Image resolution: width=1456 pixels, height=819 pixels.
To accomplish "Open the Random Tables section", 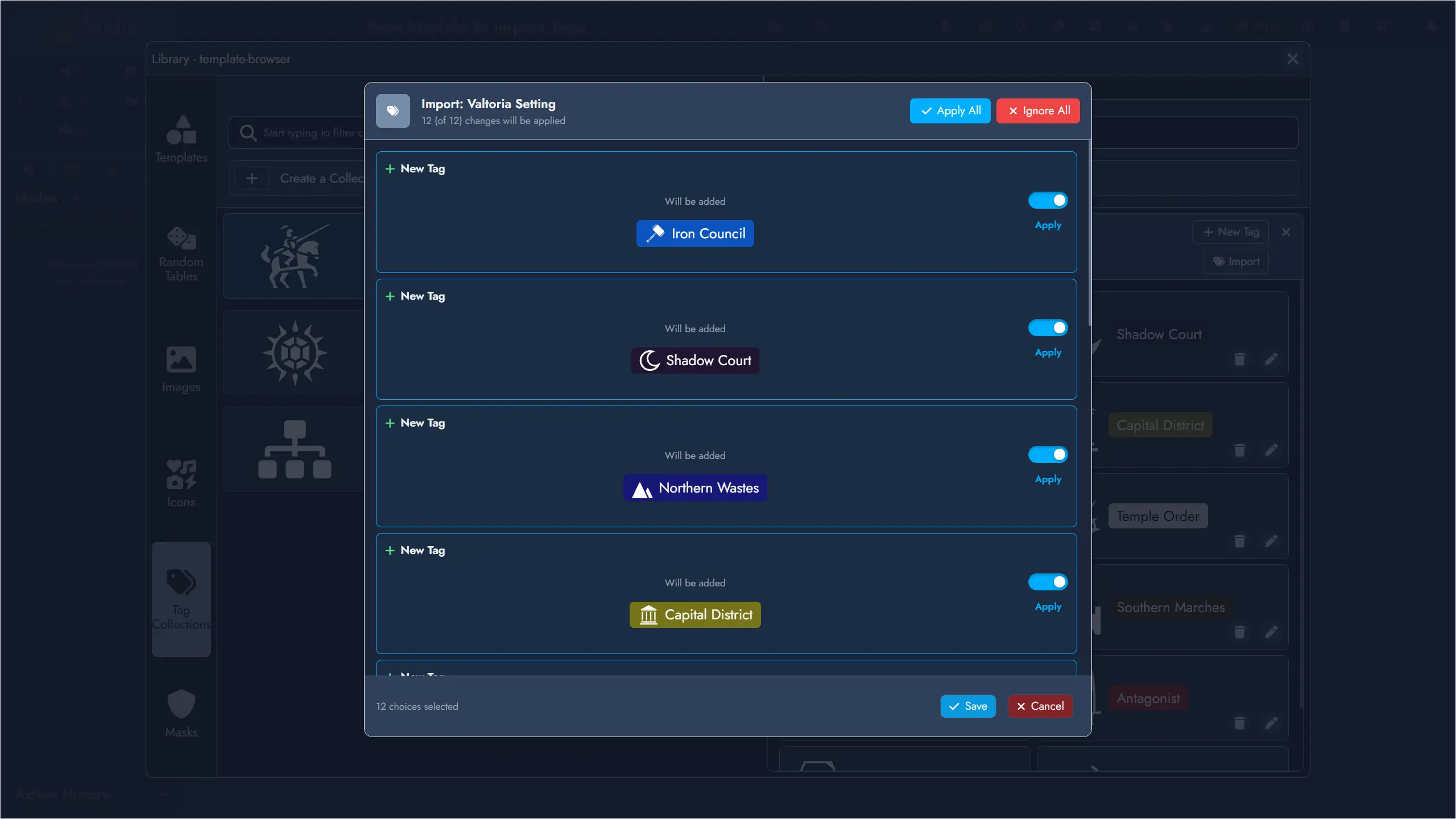I will [x=181, y=253].
